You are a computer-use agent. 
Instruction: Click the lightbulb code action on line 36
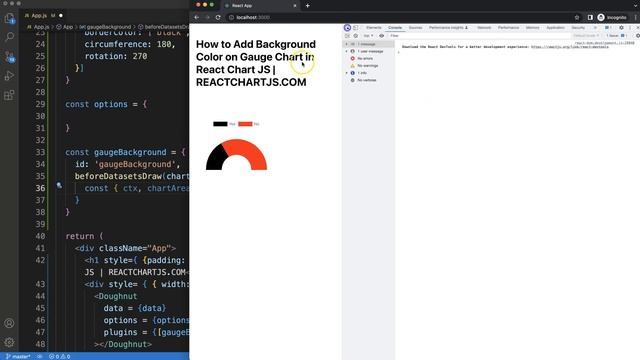[59, 186]
